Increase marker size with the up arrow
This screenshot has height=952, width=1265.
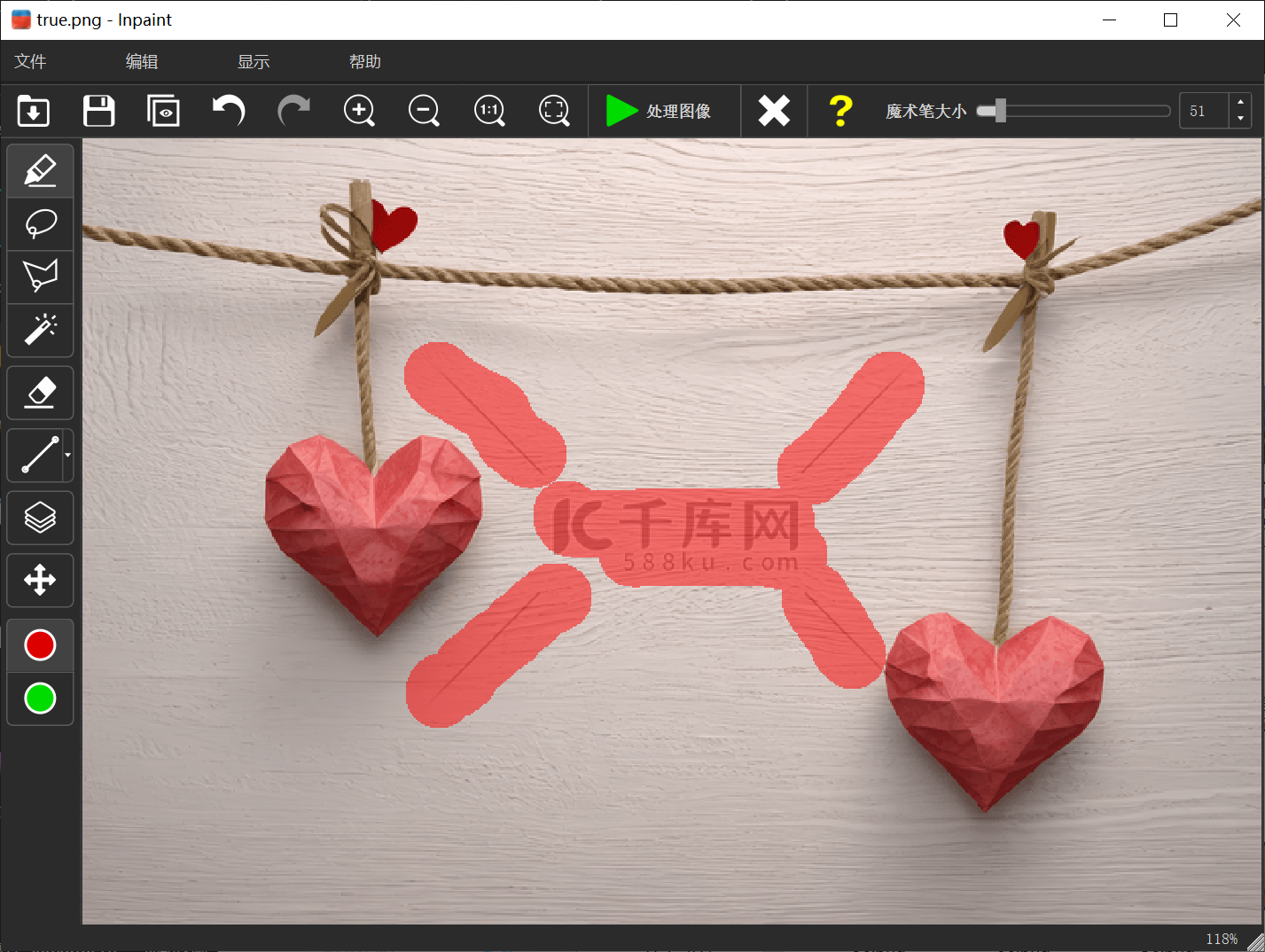pos(1240,103)
